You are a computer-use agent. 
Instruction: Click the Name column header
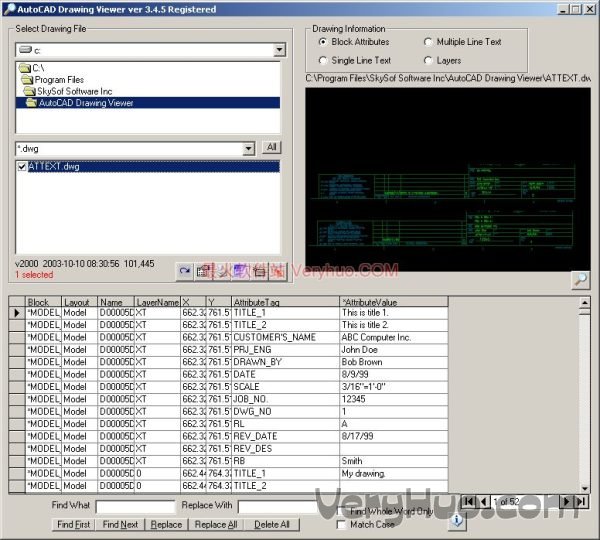tap(116, 302)
